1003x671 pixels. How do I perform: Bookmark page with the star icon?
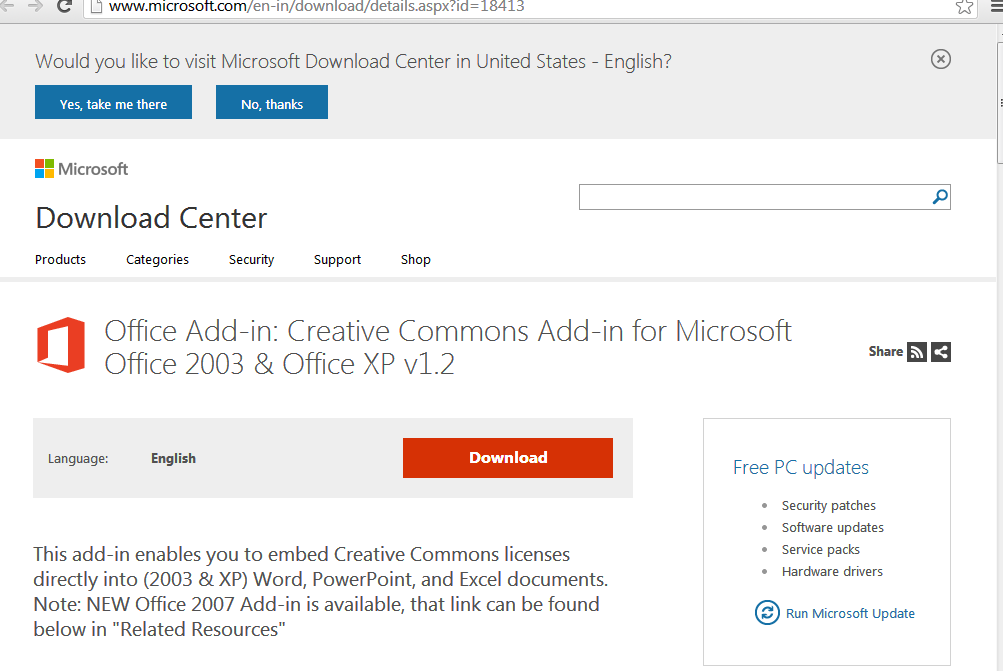click(964, 7)
